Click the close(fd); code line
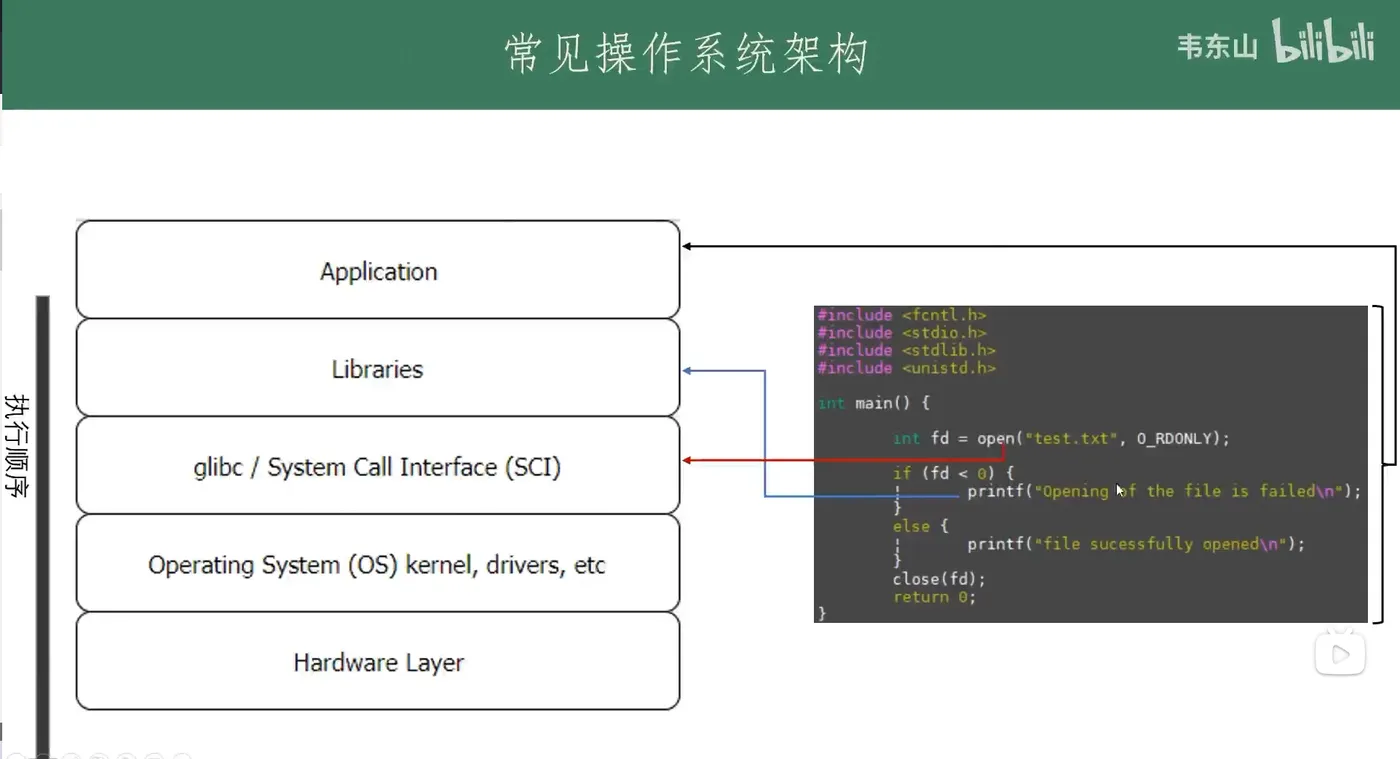The height and width of the screenshot is (759, 1400). [x=939, y=579]
